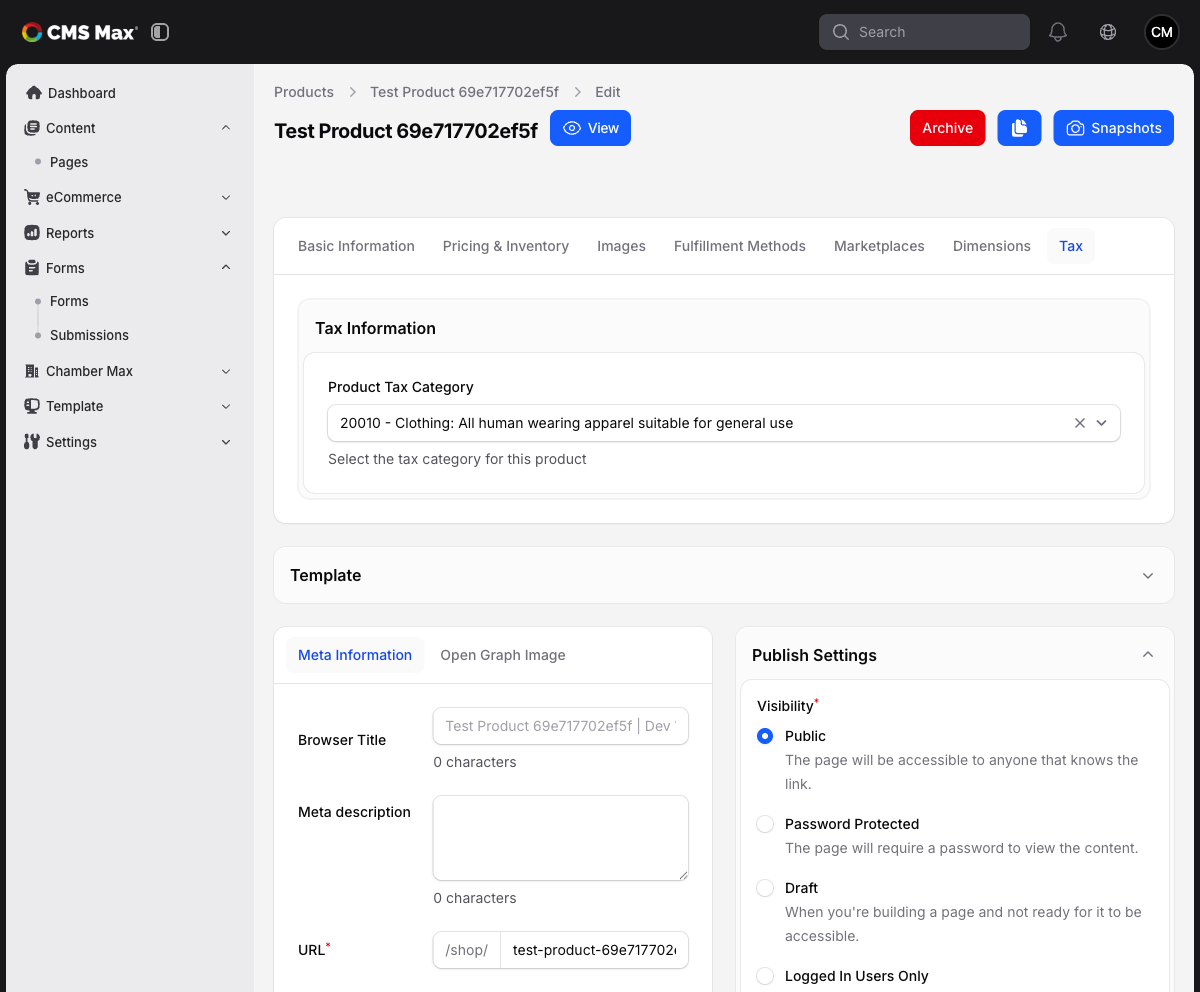Open the Open Graph Image tab
Screen dimensions: 1200x992
pyautogui.click(x=503, y=655)
